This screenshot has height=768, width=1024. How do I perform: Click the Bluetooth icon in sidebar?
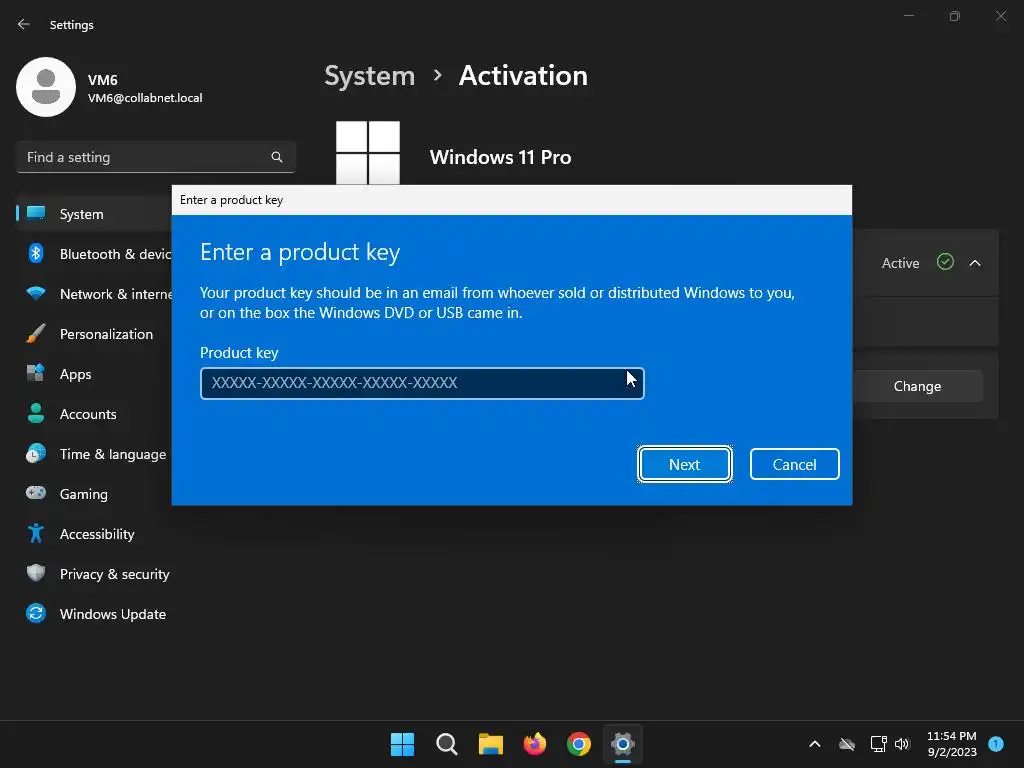(x=36, y=253)
